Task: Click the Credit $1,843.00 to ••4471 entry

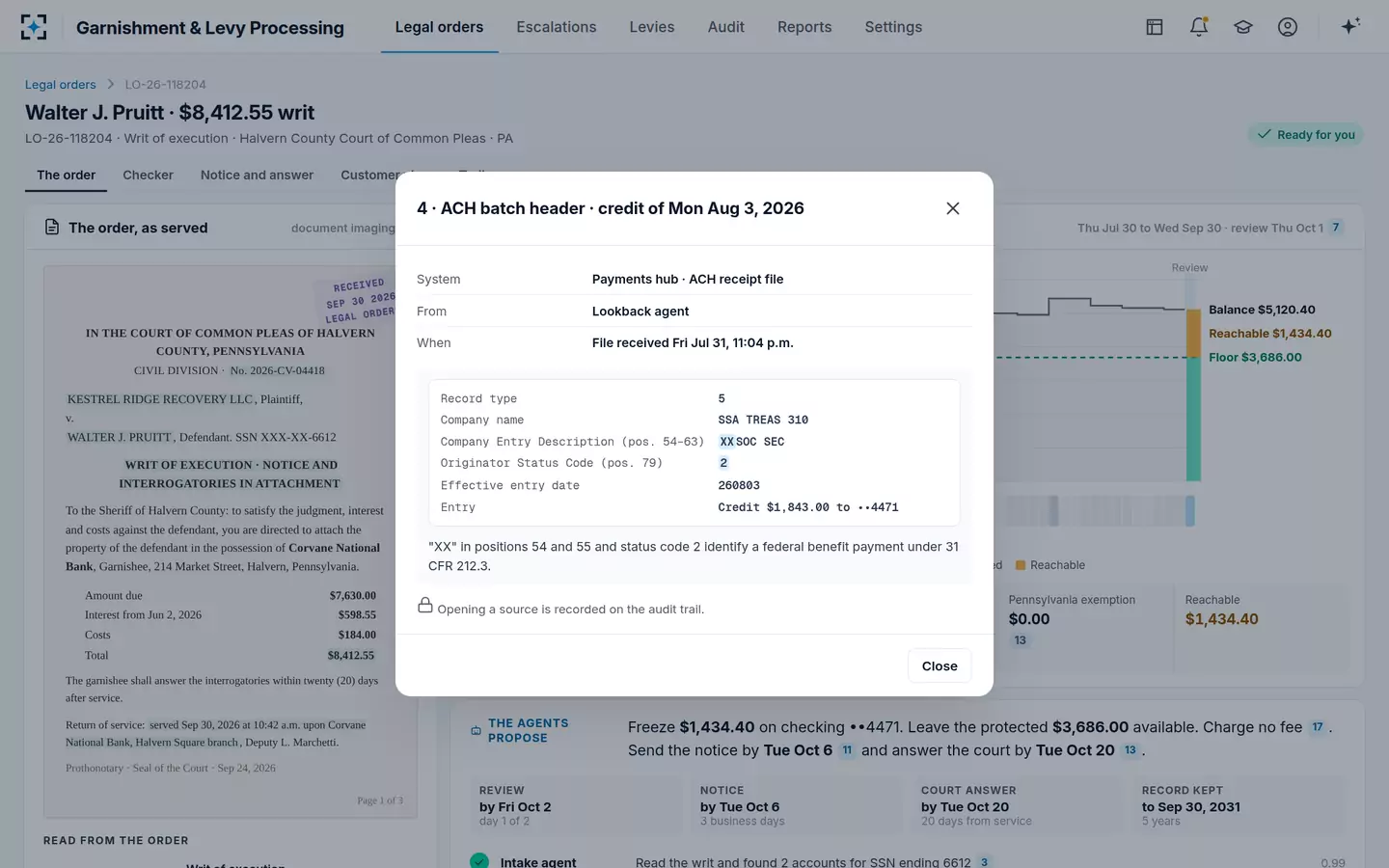Action: (x=808, y=507)
